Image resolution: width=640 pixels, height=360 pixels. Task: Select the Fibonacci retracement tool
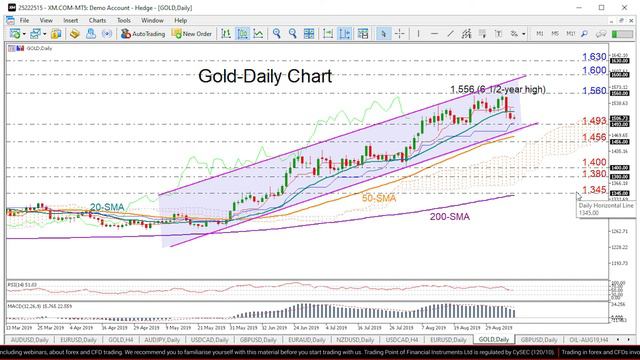point(482,34)
